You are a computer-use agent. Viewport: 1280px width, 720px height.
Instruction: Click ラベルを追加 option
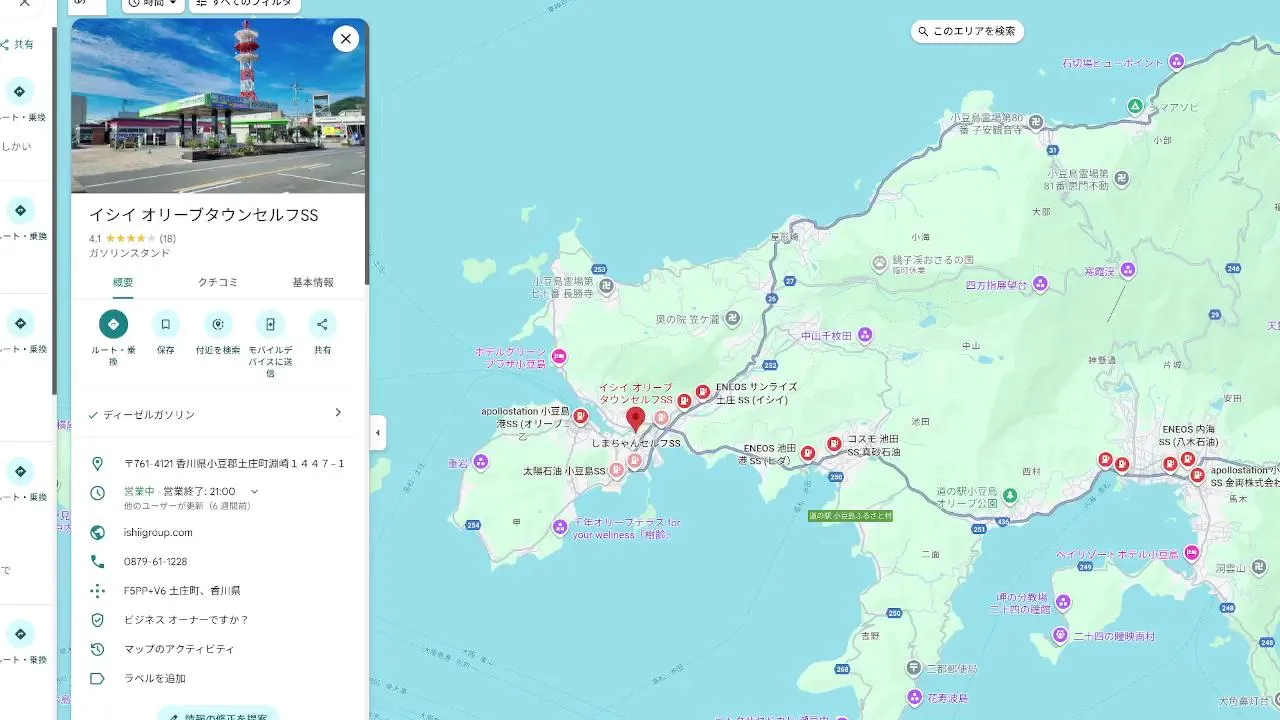[x=155, y=678]
